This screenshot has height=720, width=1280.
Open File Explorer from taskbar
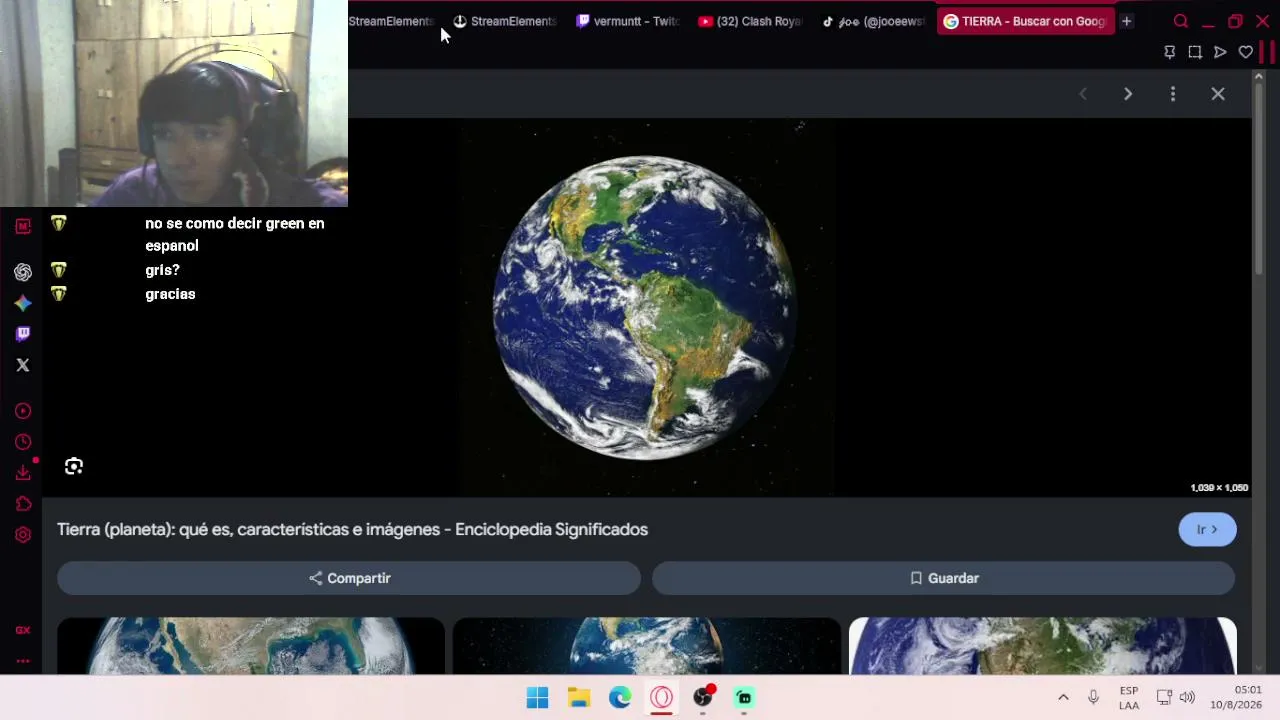point(579,698)
